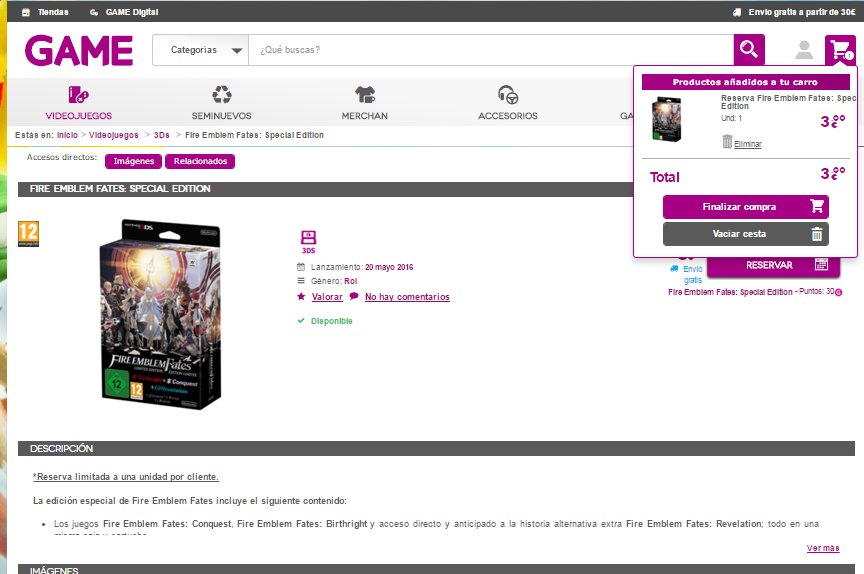Viewport: 864px width, 574px height.
Task: Click the points info icon after 'Puntos: 30'
Action: click(838, 293)
